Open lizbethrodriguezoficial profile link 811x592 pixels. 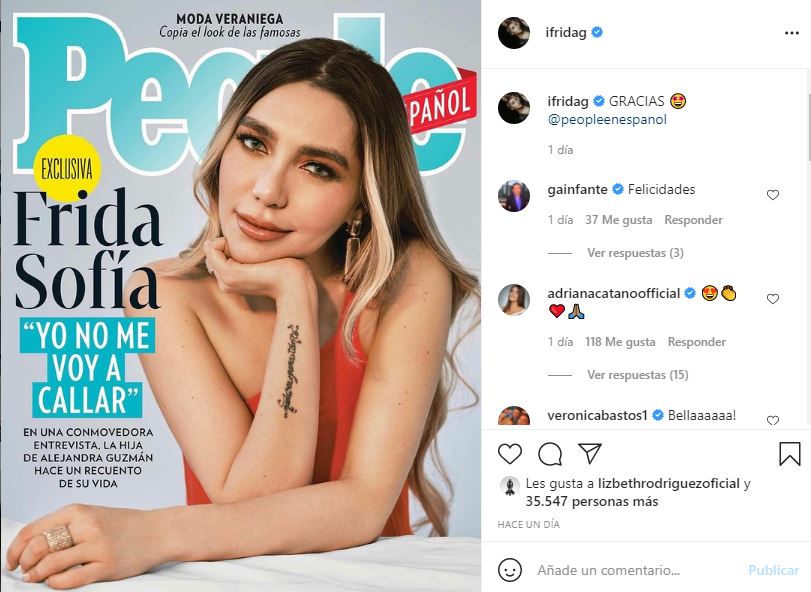(x=669, y=484)
